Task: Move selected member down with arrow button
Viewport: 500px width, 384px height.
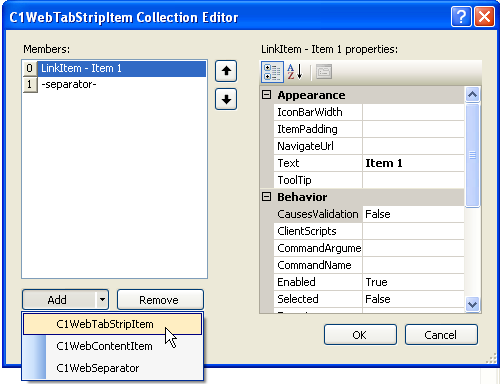Action: point(226,99)
